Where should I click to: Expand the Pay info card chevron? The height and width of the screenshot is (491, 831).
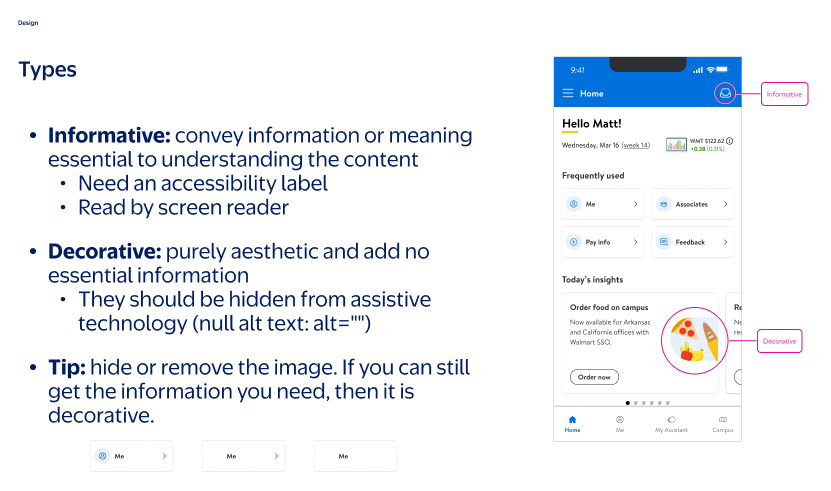[x=635, y=242]
